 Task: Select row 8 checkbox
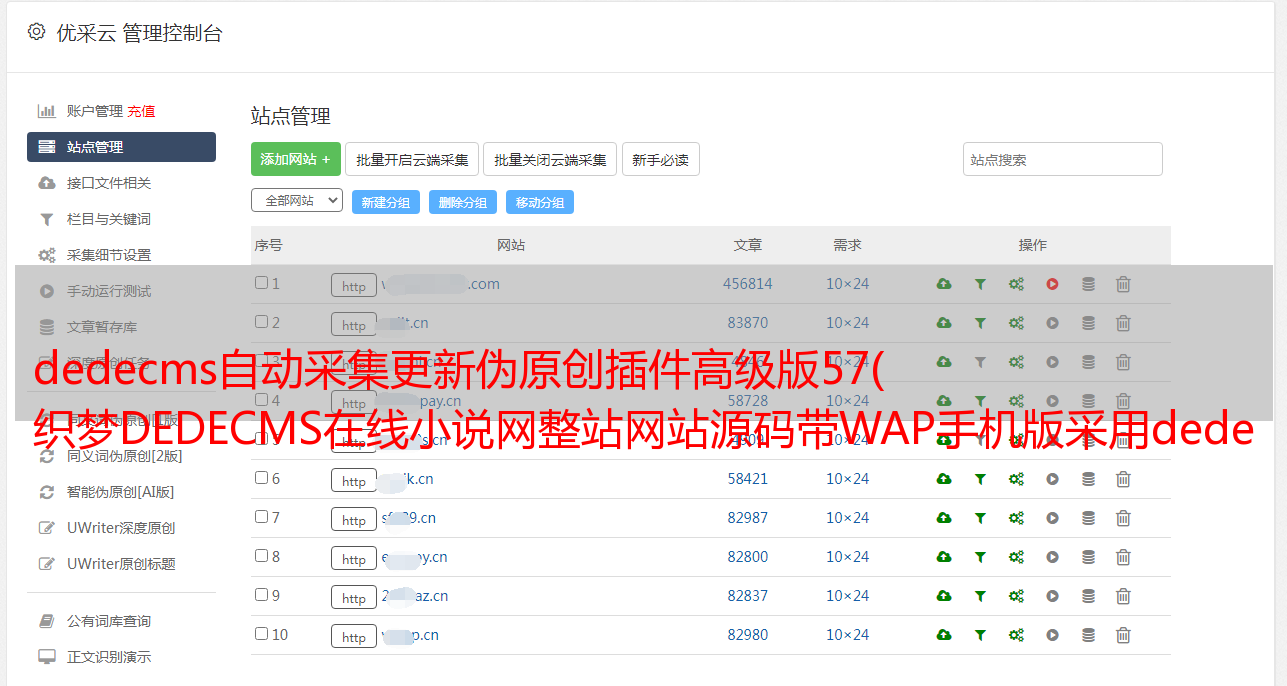(261, 556)
